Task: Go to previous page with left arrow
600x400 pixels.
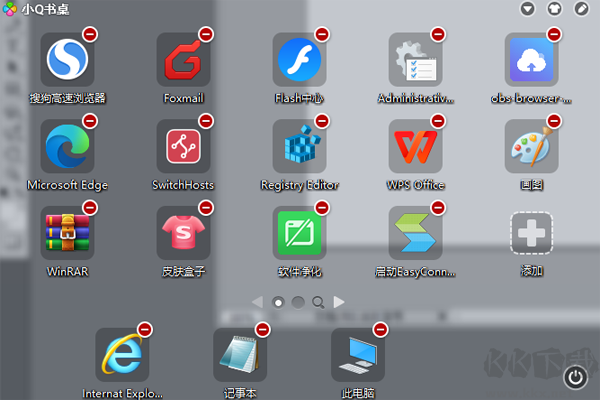Action: [258, 302]
